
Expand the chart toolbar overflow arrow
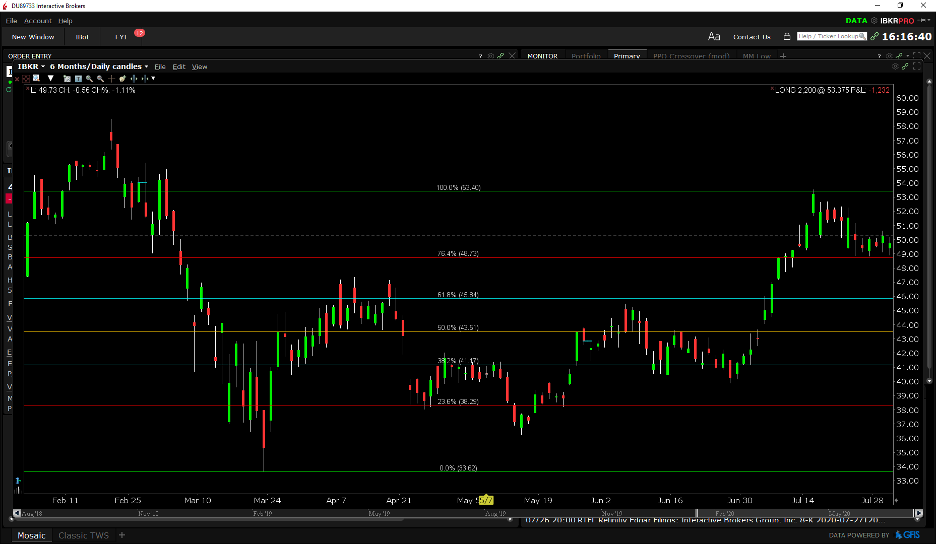tap(153, 78)
